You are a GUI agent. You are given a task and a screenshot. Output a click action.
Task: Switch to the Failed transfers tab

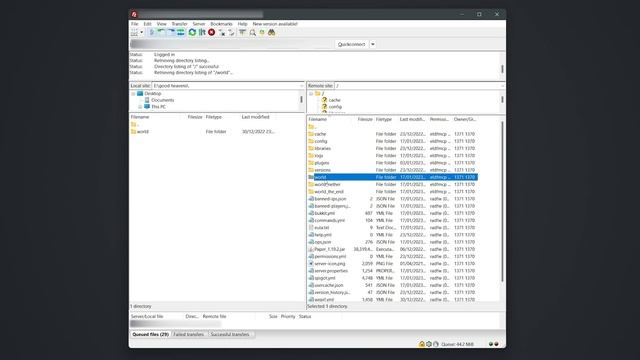coord(189,334)
